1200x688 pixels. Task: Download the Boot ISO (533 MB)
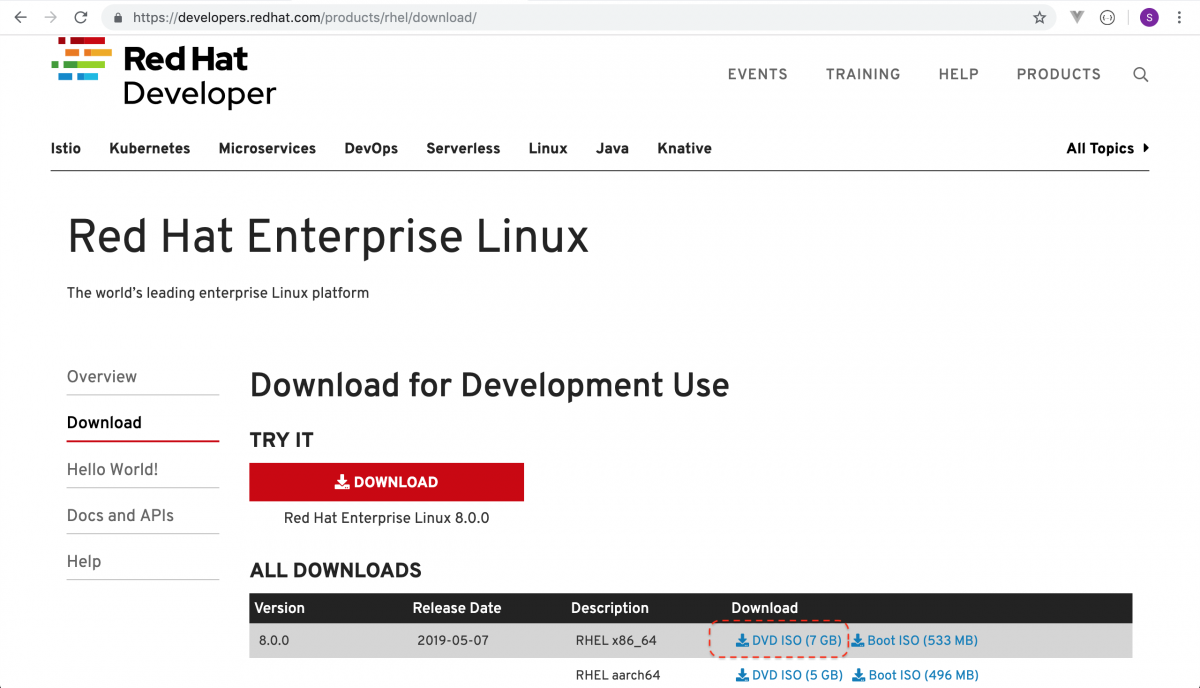914,640
